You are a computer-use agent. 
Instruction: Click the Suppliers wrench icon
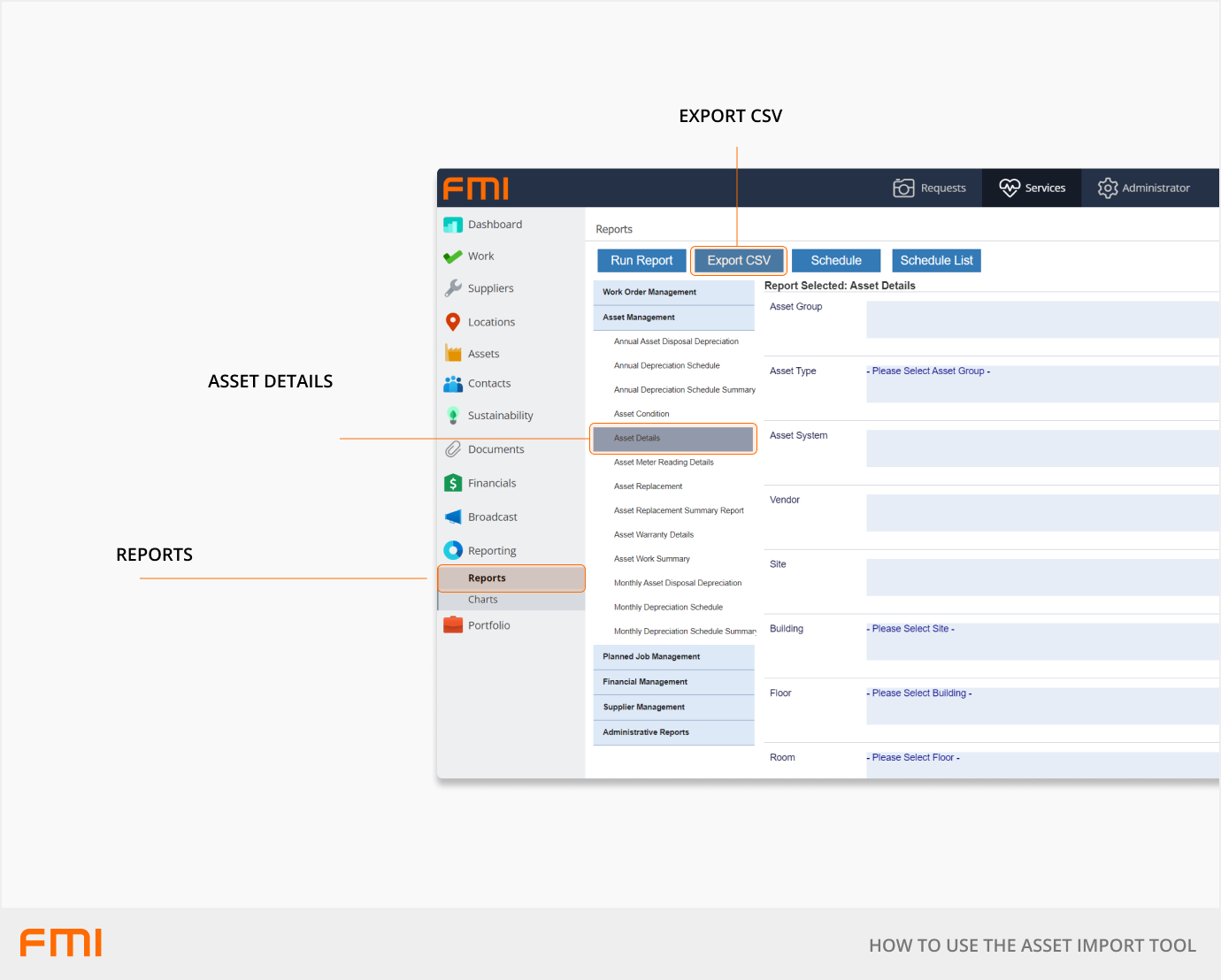(x=453, y=288)
